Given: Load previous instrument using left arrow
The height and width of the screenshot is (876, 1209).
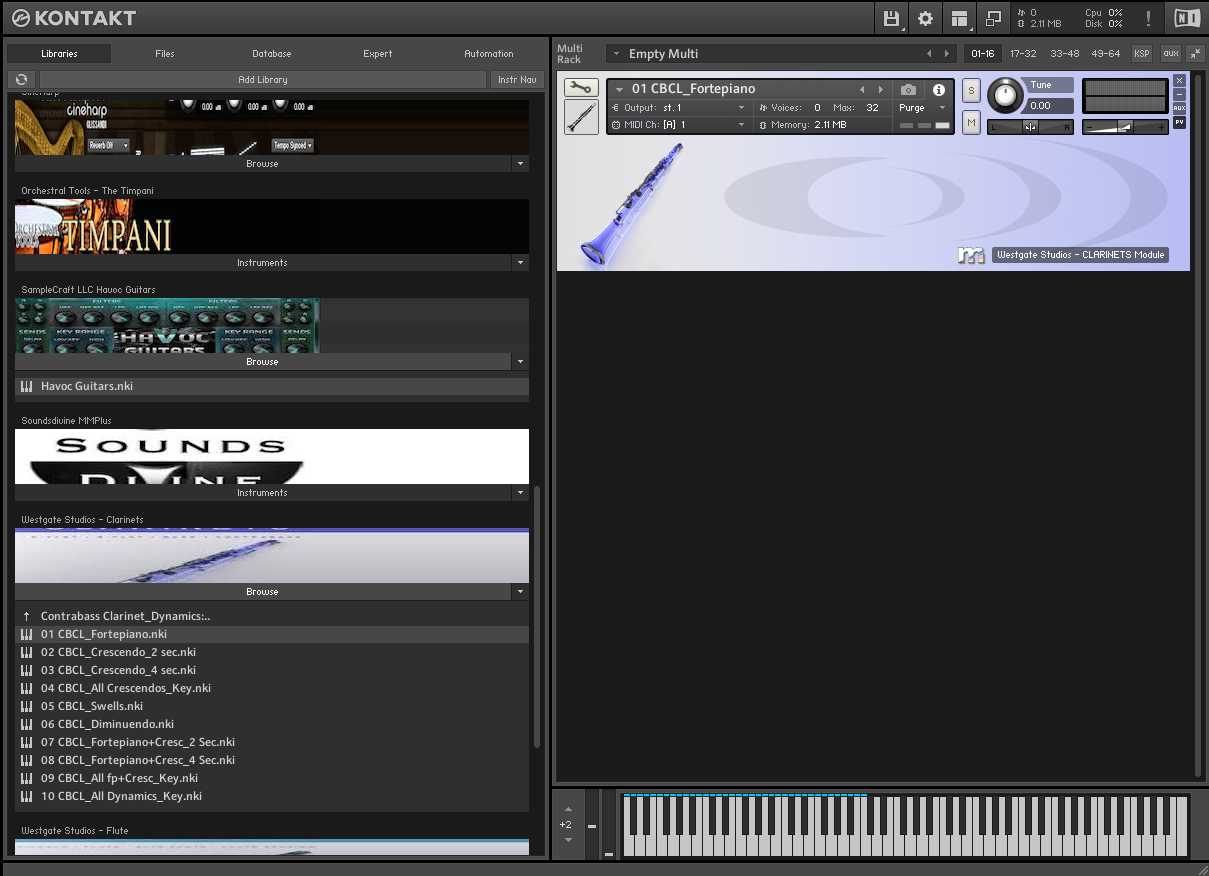Looking at the screenshot, I should tap(862, 90).
